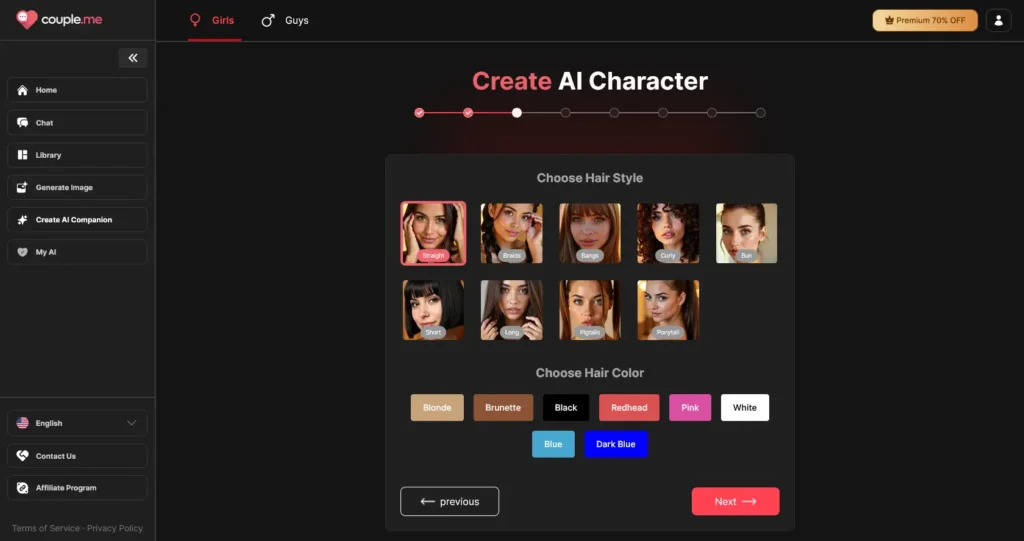Image resolution: width=1024 pixels, height=541 pixels.
Task: Select the Straight hair style
Action: 433,233
